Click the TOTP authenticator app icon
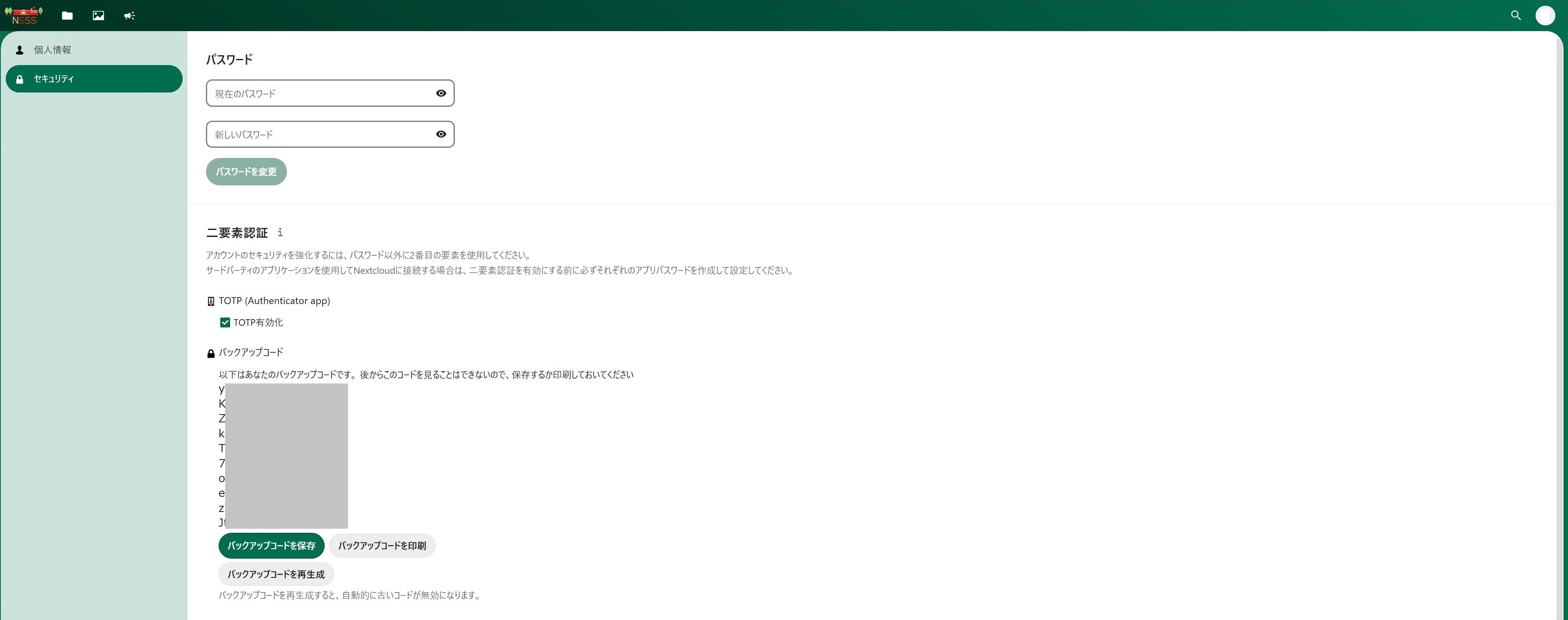This screenshot has width=1568, height=620. point(210,301)
